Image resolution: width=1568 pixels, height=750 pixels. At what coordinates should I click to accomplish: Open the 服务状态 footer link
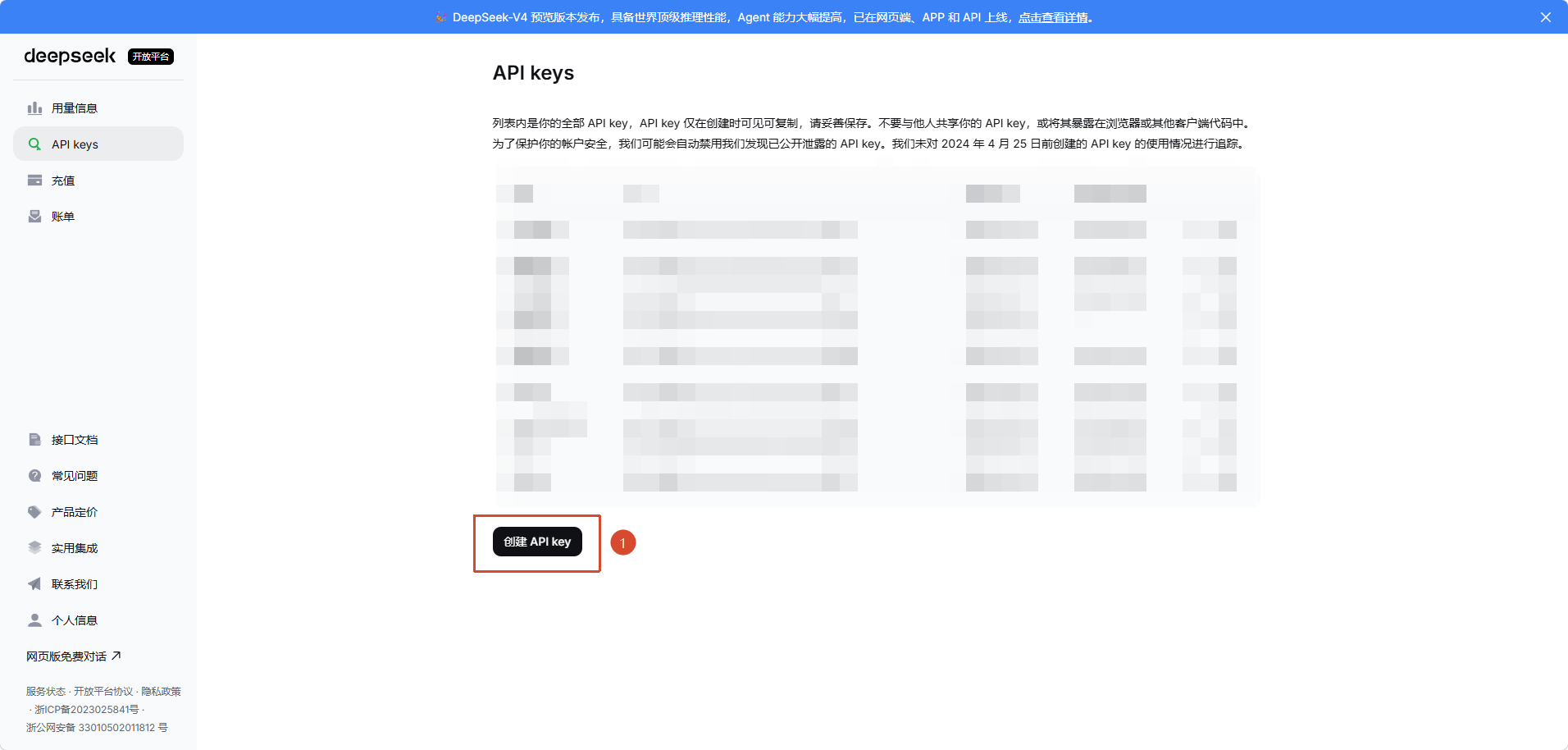tap(46, 692)
